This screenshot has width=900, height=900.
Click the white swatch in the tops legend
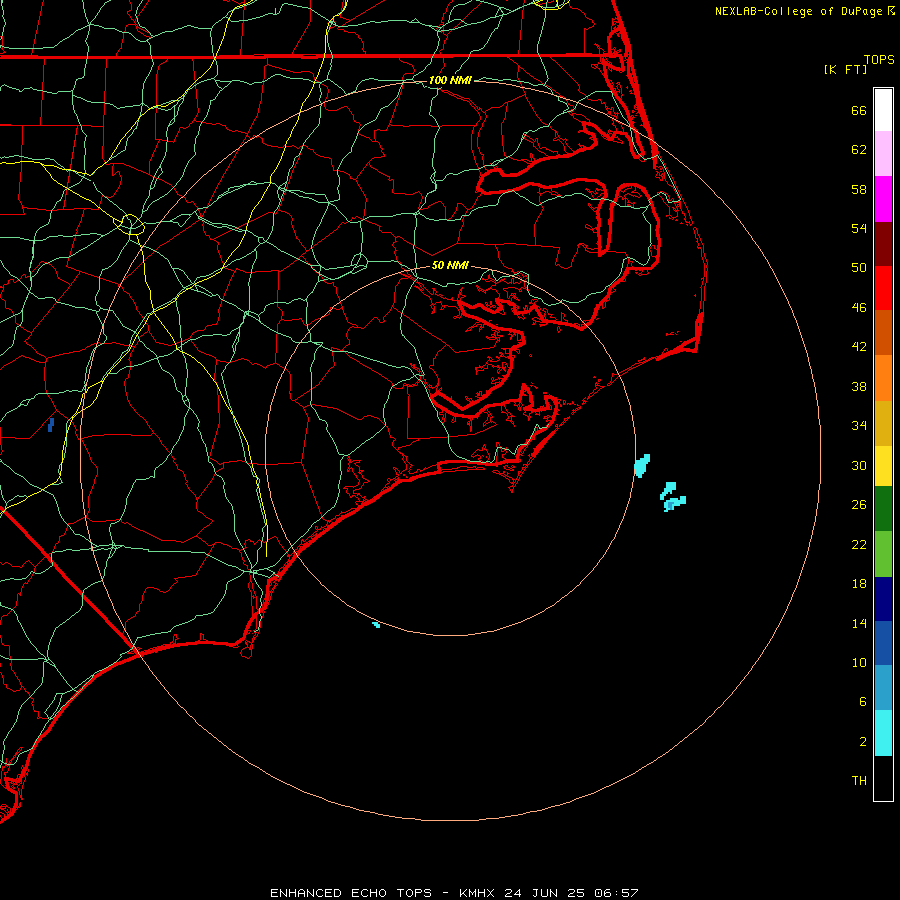pyautogui.click(x=883, y=110)
